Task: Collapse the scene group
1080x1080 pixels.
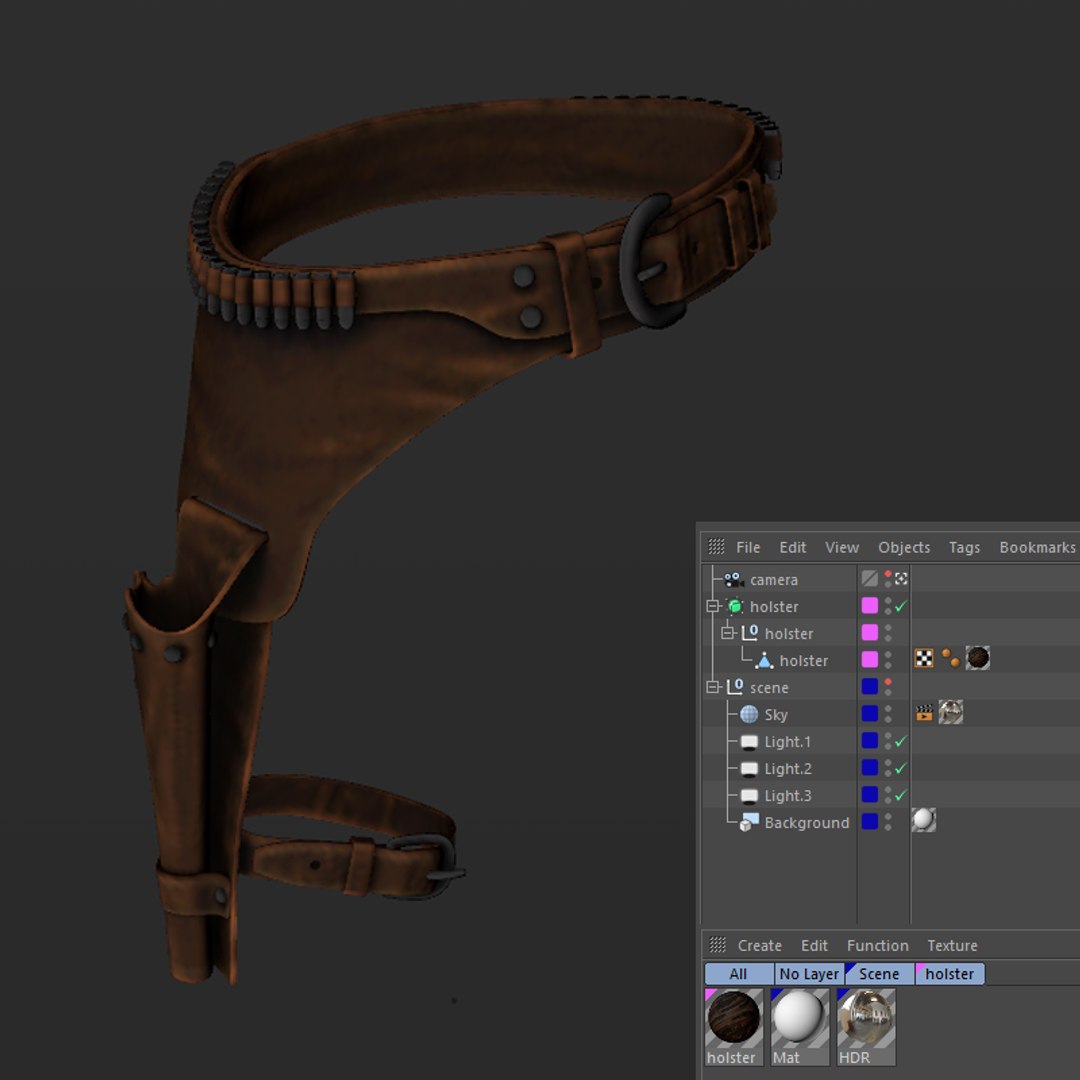Action: click(713, 687)
